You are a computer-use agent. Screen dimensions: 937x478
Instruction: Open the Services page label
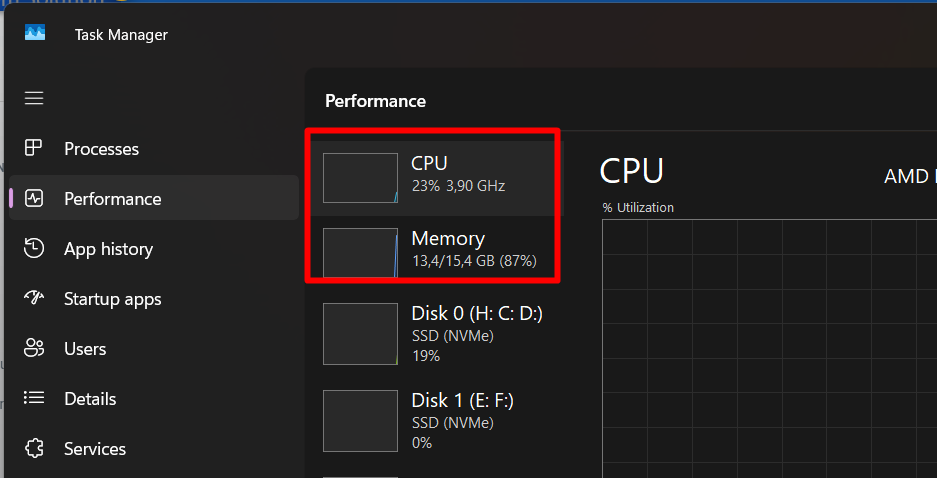coord(95,449)
